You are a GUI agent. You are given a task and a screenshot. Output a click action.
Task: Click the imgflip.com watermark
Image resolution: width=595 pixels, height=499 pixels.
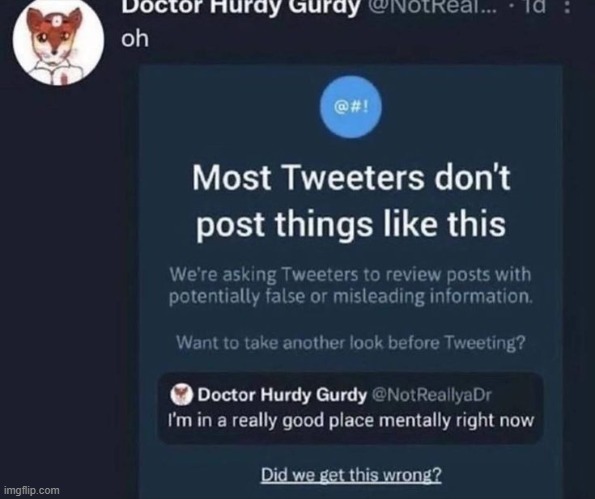coord(31,490)
